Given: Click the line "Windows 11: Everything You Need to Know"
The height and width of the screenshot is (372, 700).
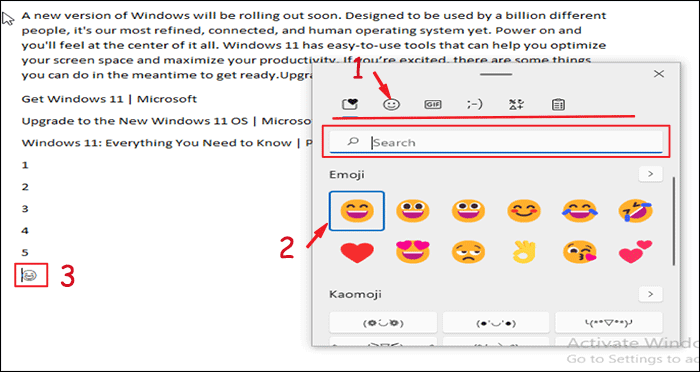Looking at the screenshot, I should pyautogui.click(x=157, y=143).
